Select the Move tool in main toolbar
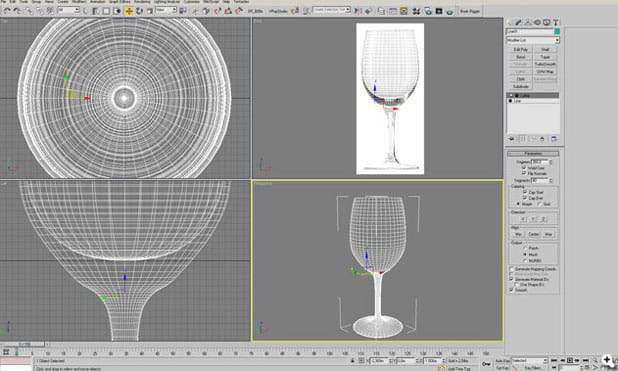This screenshot has height=371, width=618. 128,11
